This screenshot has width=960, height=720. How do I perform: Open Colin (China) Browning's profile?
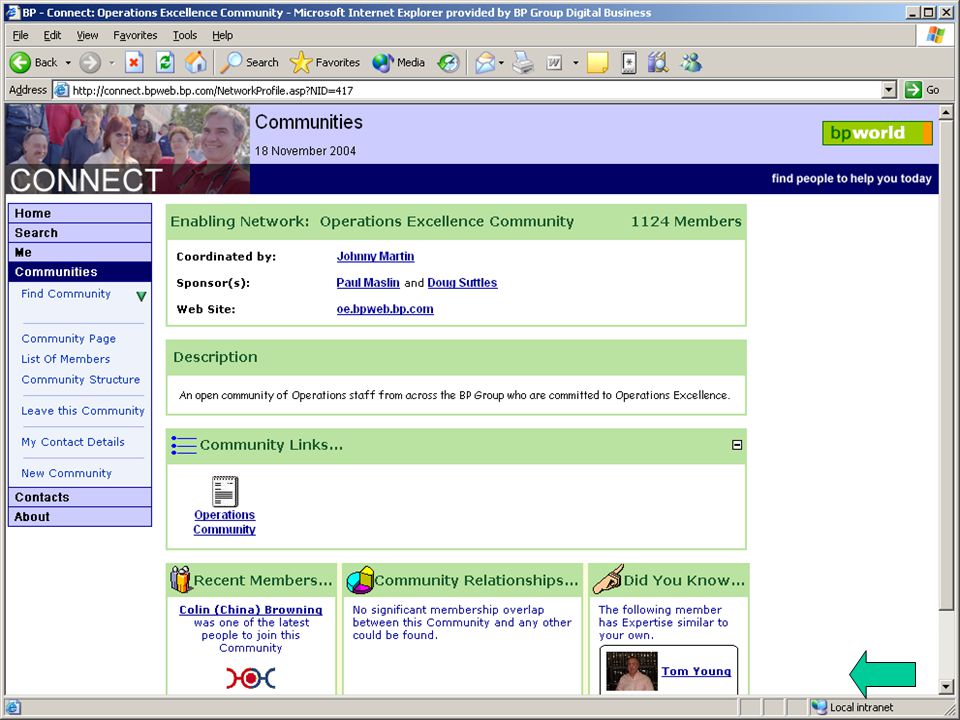(x=250, y=610)
